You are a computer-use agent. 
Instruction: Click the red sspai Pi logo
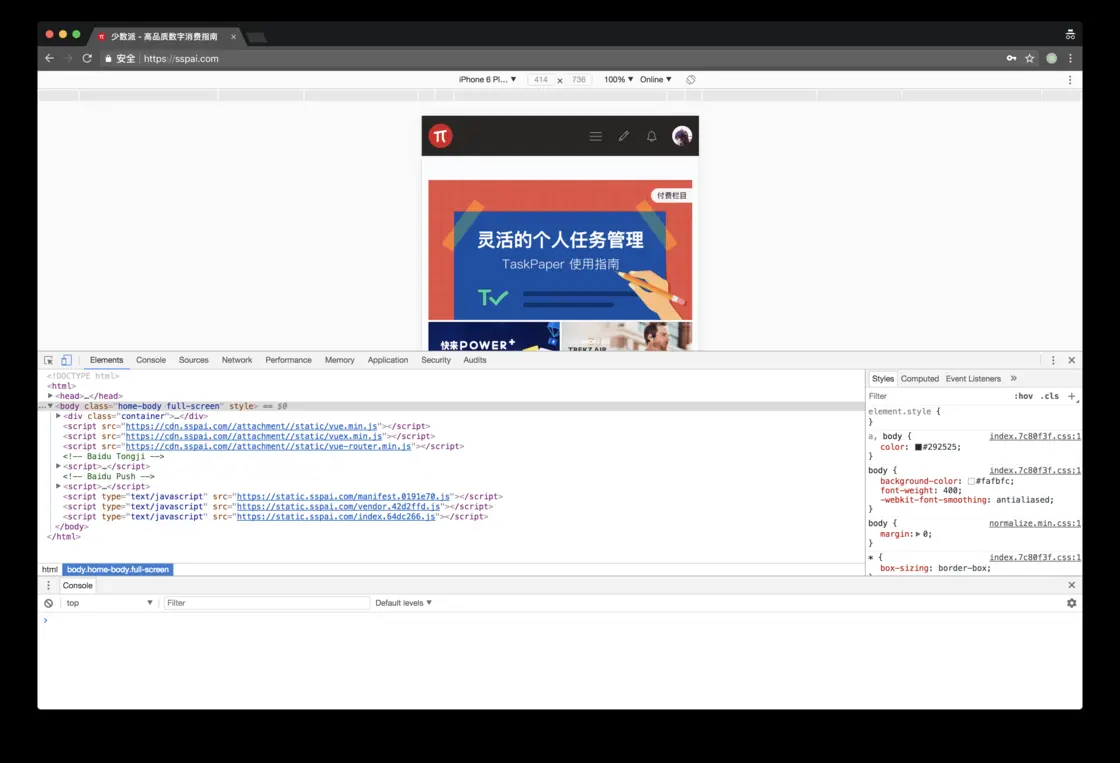coord(441,136)
